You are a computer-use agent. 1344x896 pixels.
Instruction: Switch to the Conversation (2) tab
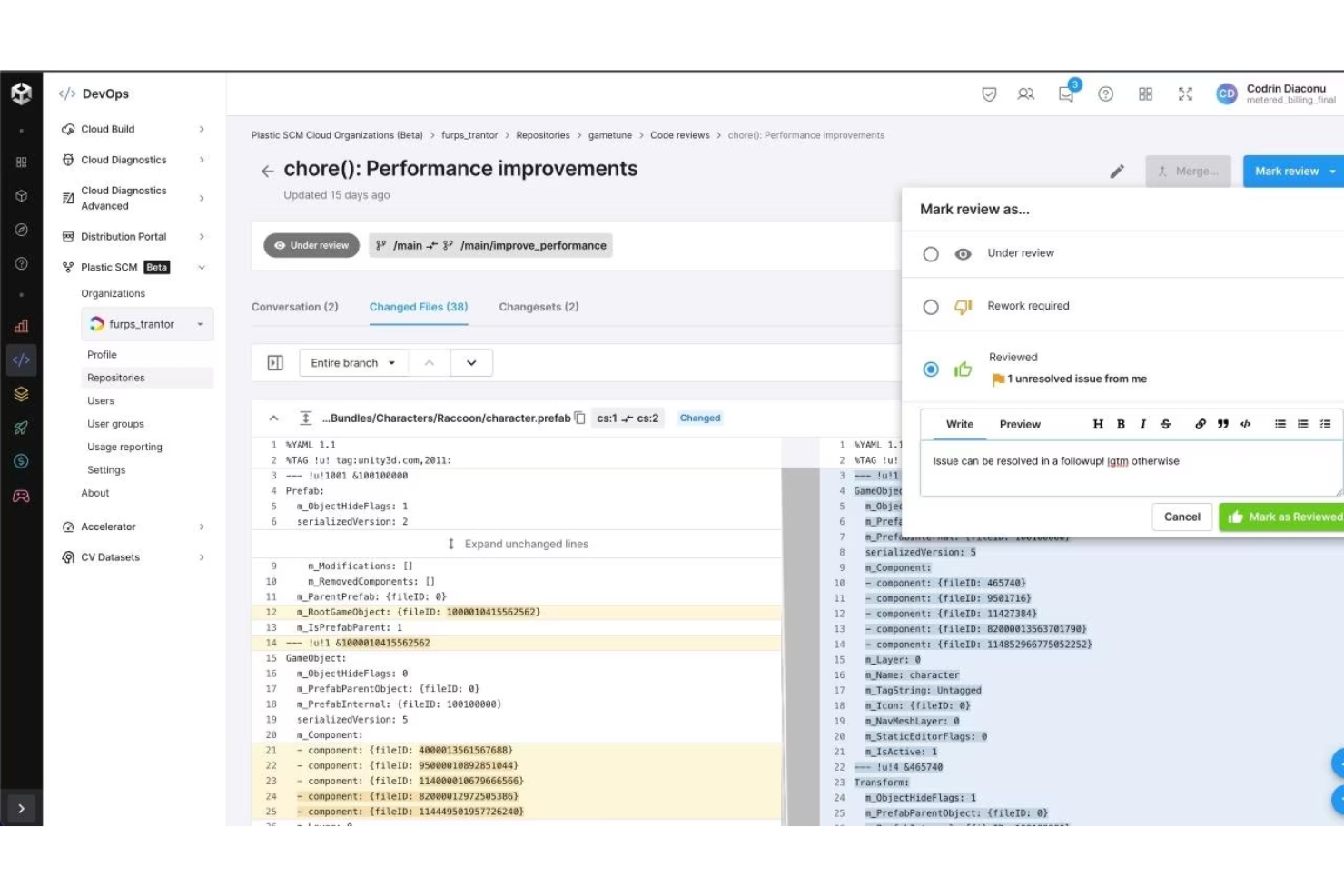(294, 307)
